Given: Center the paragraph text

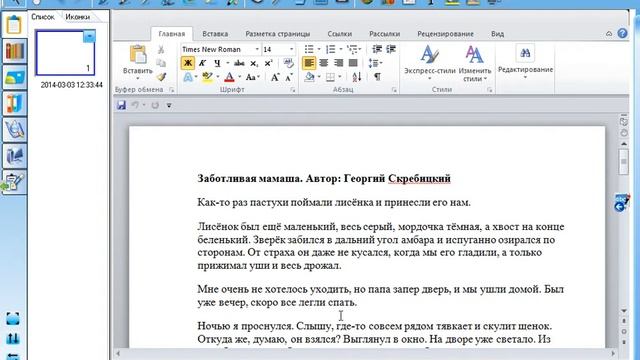Looking at the screenshot, I should [x=324, y=63].
